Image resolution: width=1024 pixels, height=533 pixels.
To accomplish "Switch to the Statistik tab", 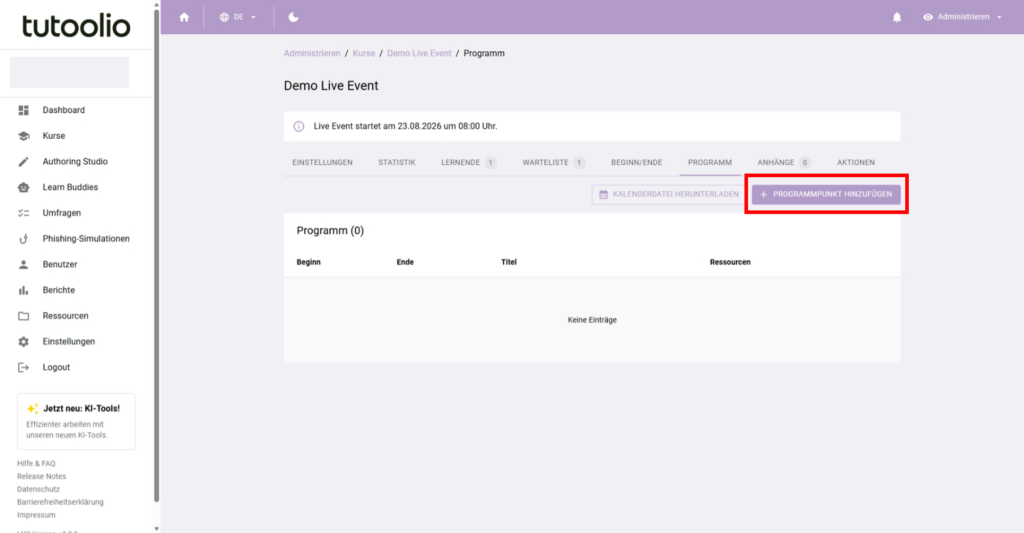I will [397, 163].
